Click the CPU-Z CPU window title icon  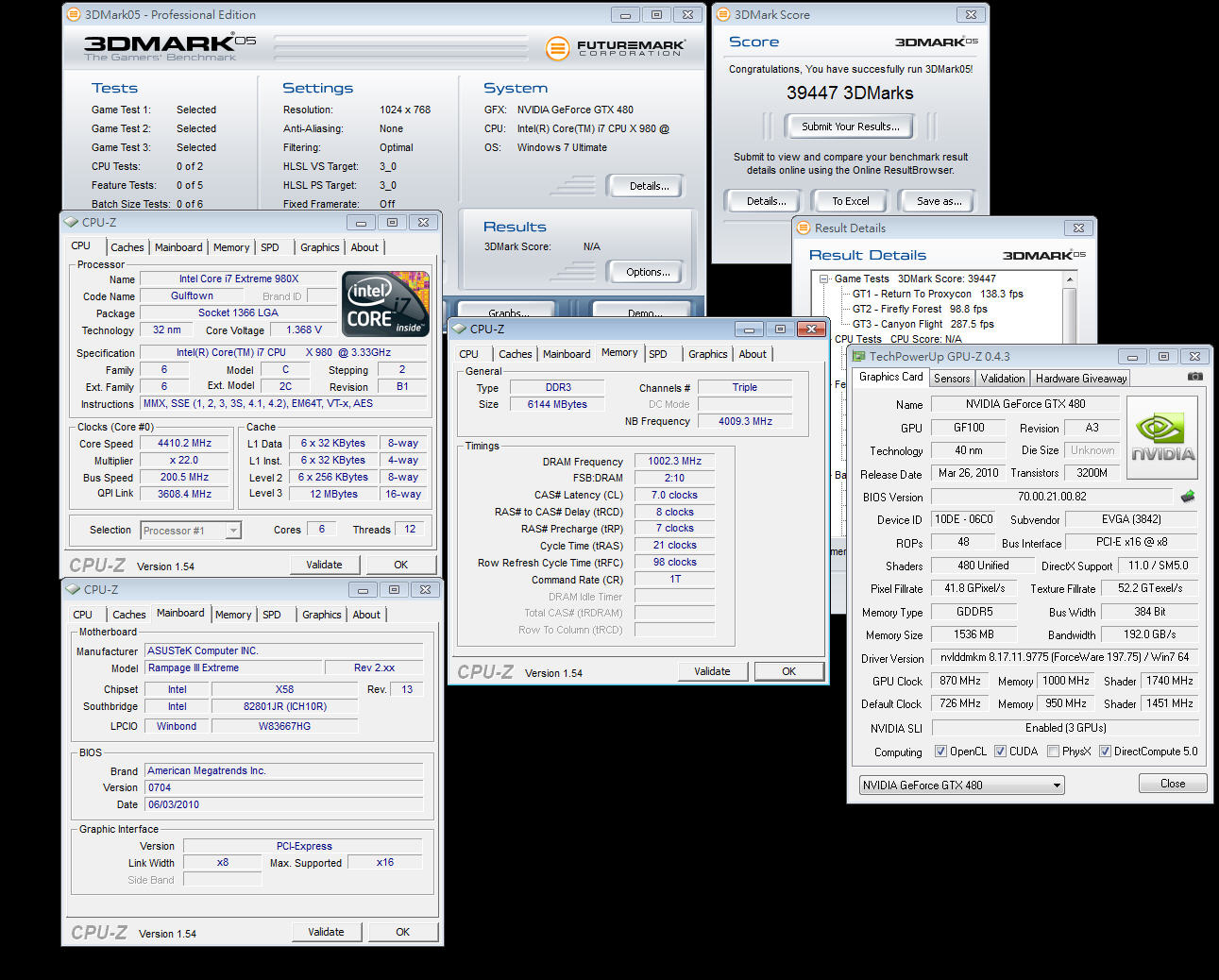[72, 223]
